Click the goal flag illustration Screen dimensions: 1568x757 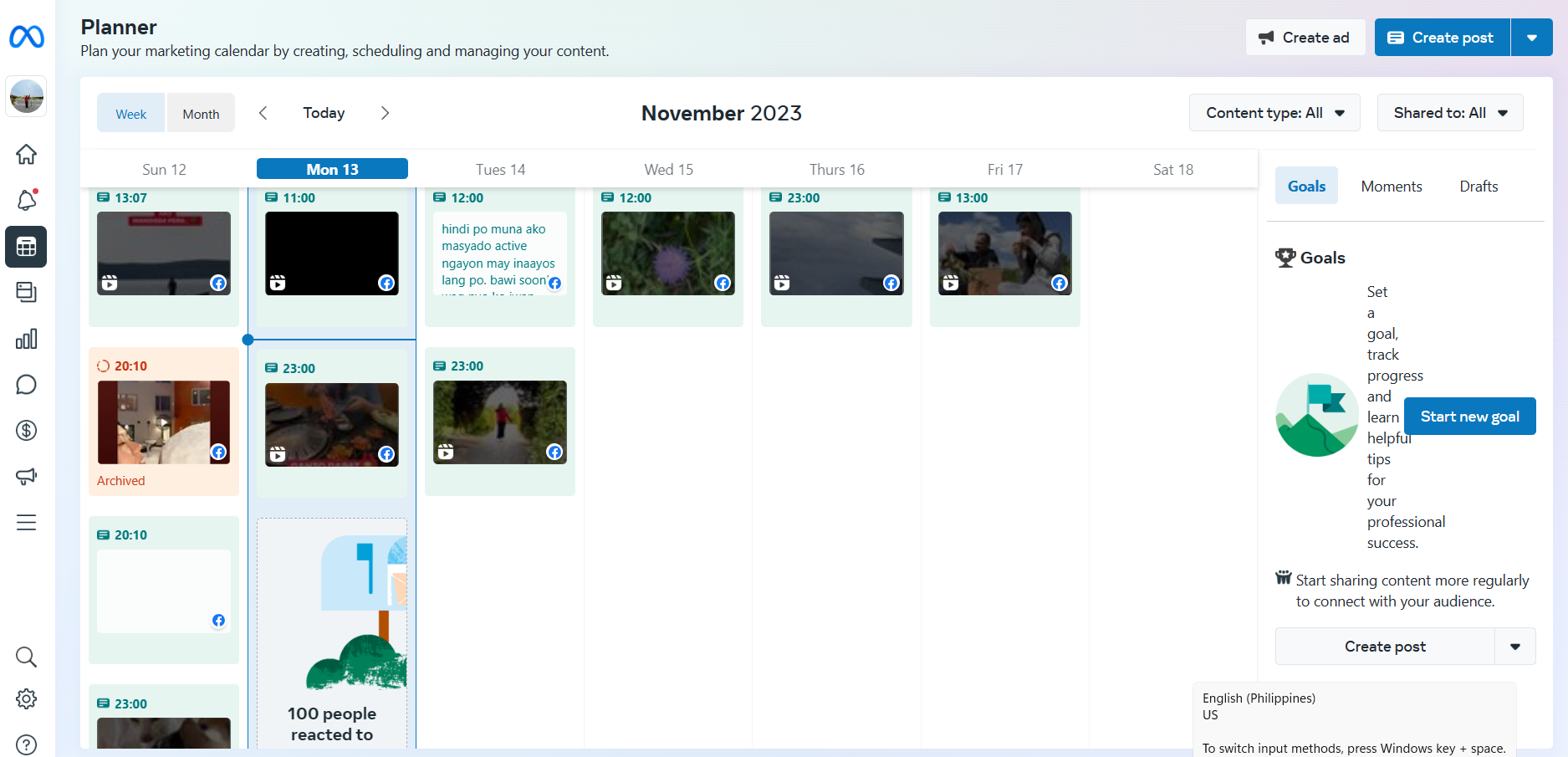(x=1317, y=415)
